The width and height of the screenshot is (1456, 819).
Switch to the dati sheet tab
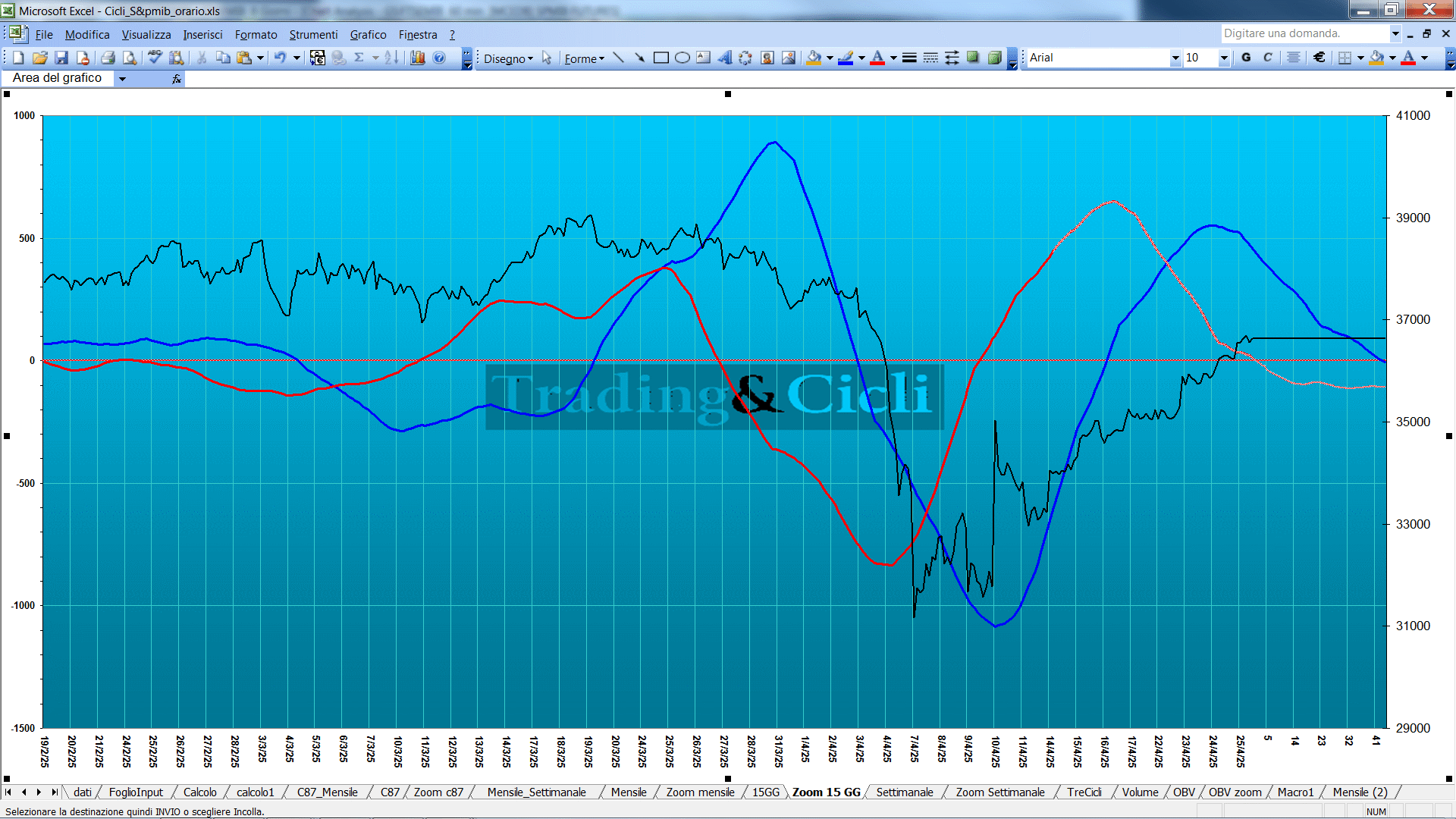click(x=83, y=792)
